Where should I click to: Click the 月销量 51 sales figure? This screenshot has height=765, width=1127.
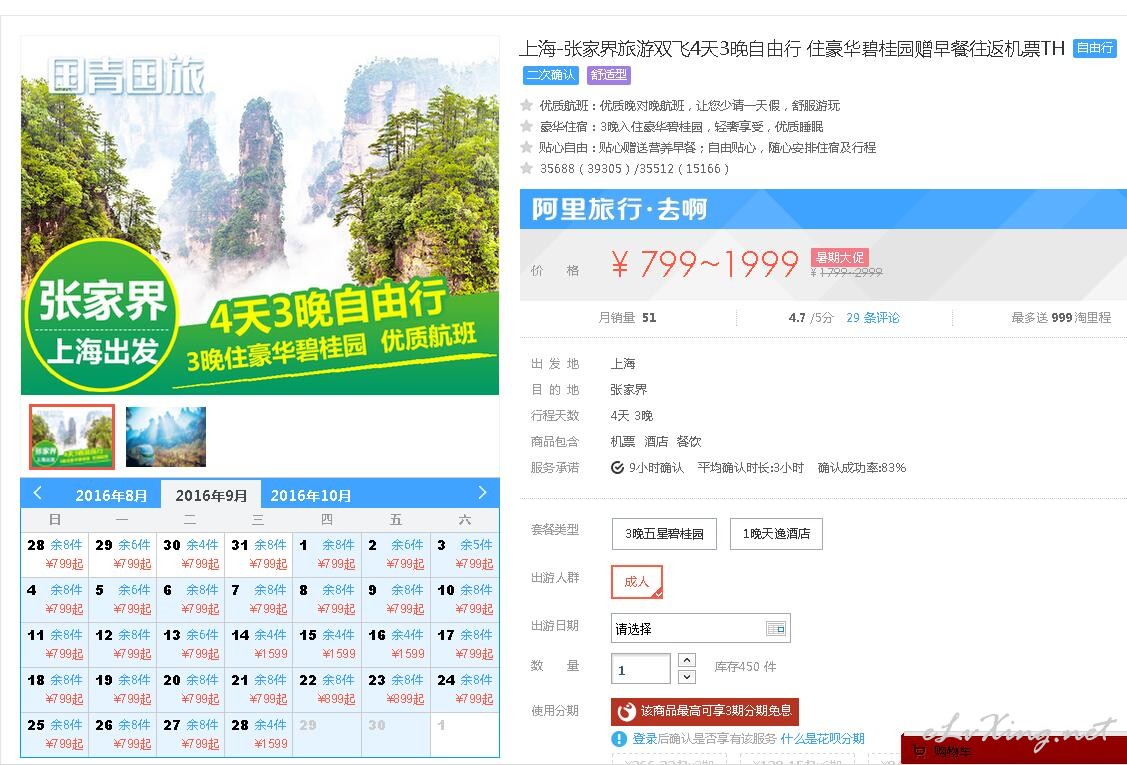(627, 318)
